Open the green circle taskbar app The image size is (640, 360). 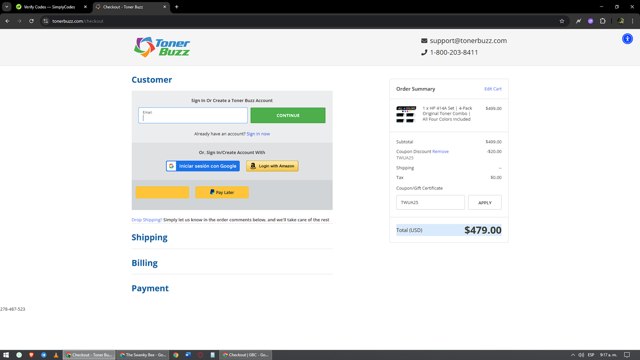(x=19, y=355)
